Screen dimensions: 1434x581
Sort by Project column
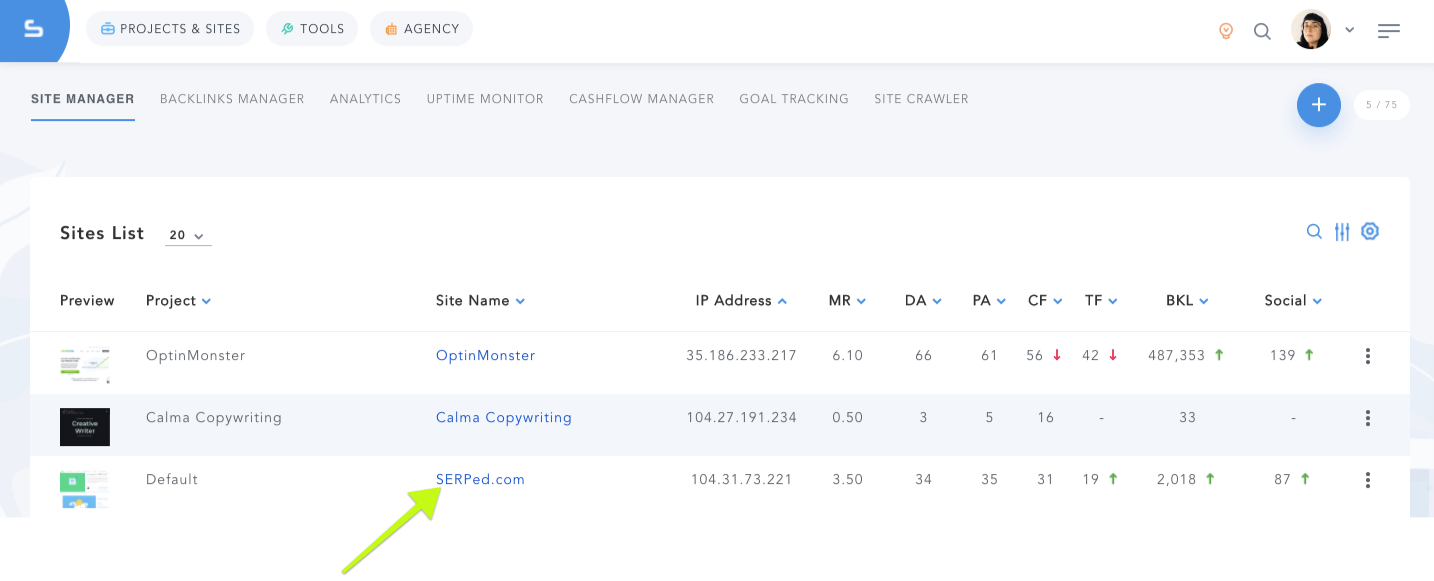click(x=178, y=301)
